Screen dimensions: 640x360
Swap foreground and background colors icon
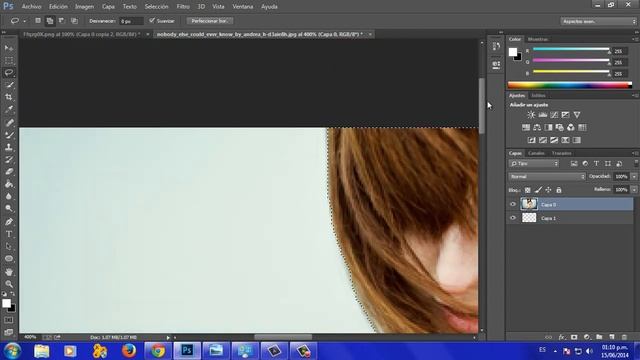click(x=13, y=294)
